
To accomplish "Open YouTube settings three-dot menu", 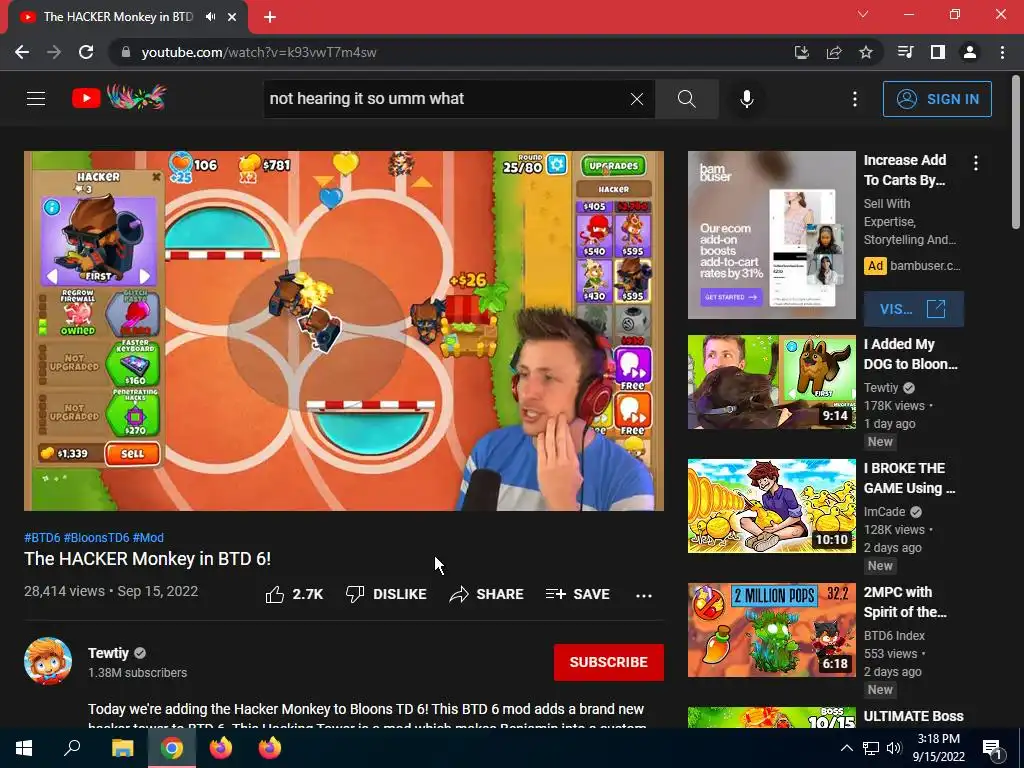I will click(855, 99).
